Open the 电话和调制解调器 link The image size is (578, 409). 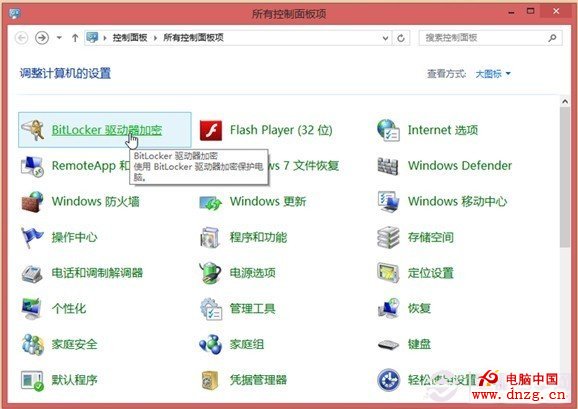(97, 273)
